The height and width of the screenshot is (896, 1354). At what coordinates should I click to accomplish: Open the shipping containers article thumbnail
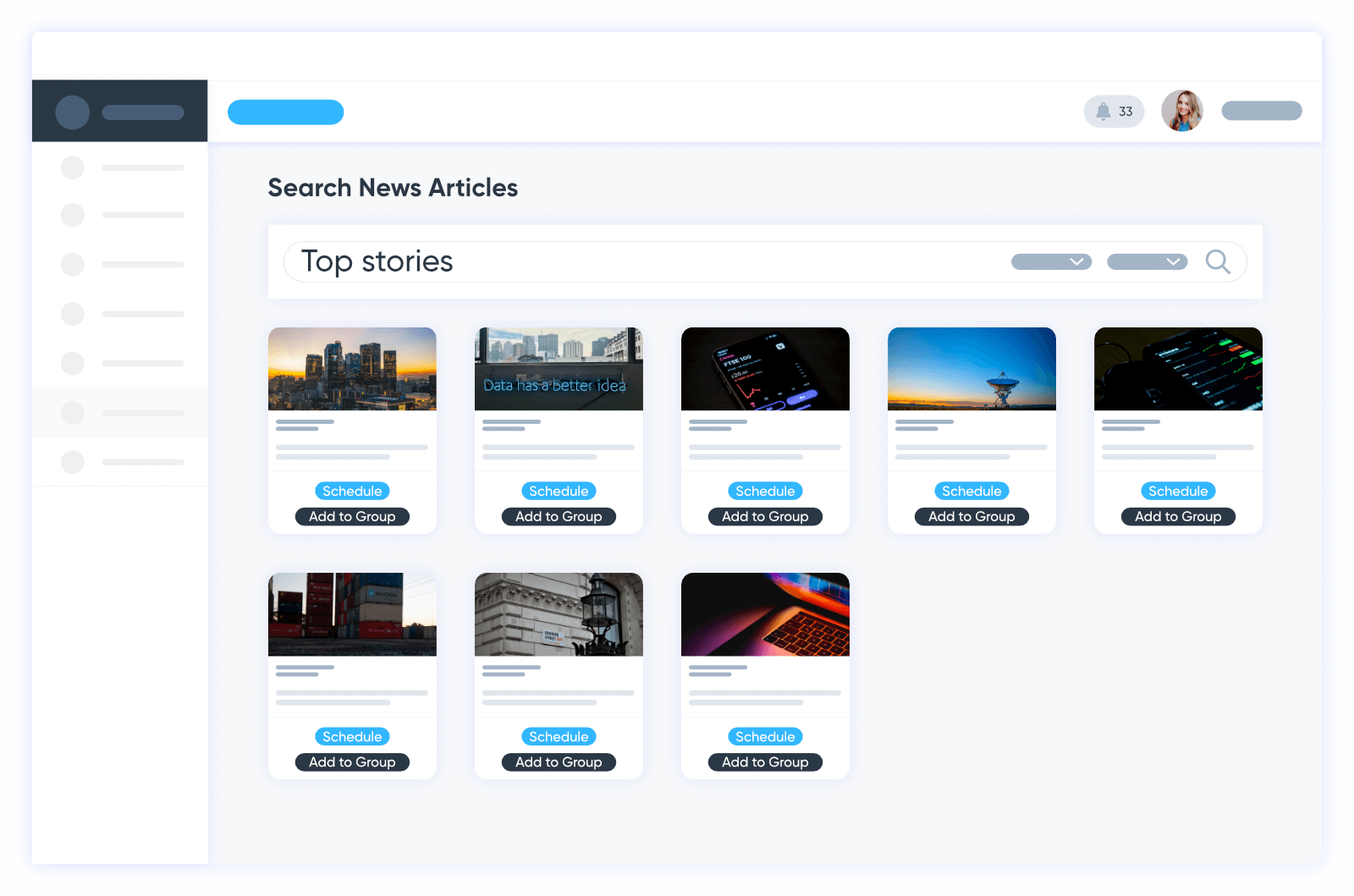352,614
